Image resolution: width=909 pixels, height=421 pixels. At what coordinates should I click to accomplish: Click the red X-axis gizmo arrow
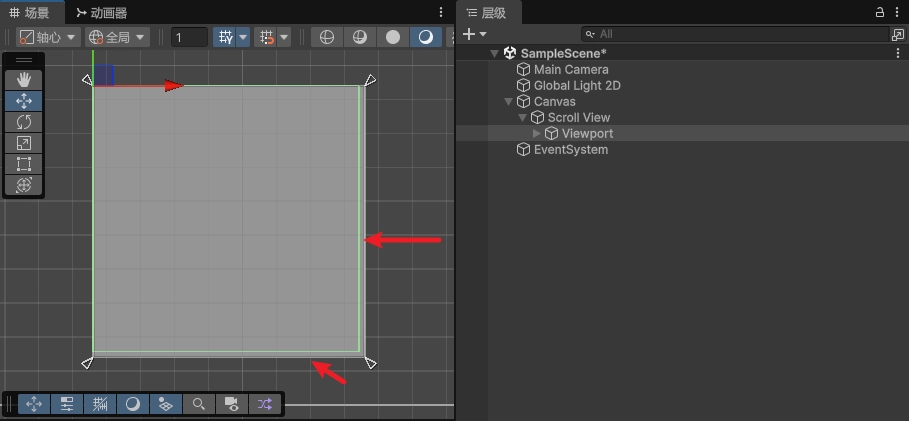pyautogui.click(x=173, y=86)
